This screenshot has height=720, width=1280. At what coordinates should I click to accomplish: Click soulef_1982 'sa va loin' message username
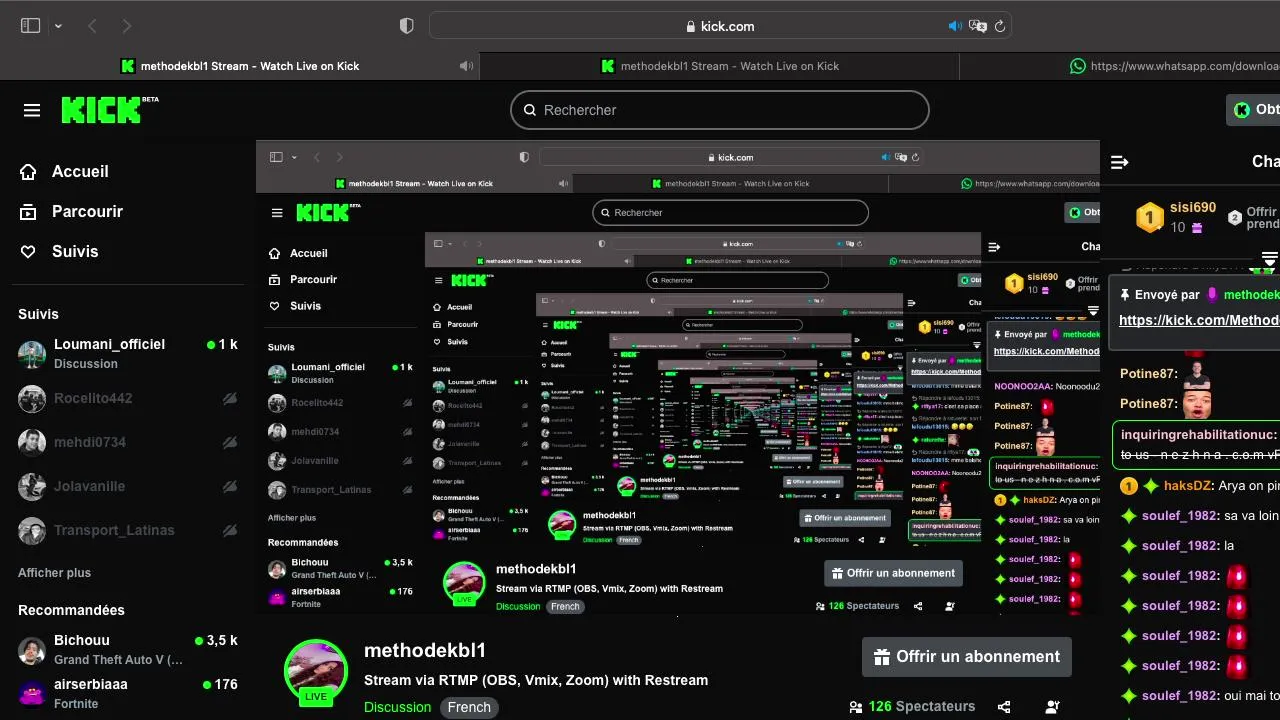click(x=1180, y=516)
